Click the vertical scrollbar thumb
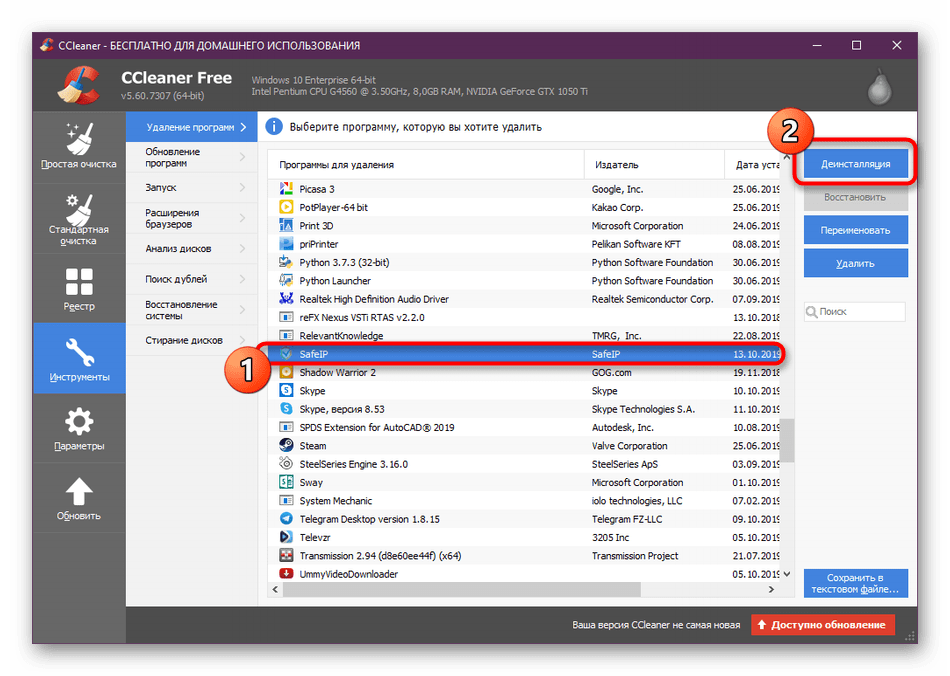 [x=787, y=440]
